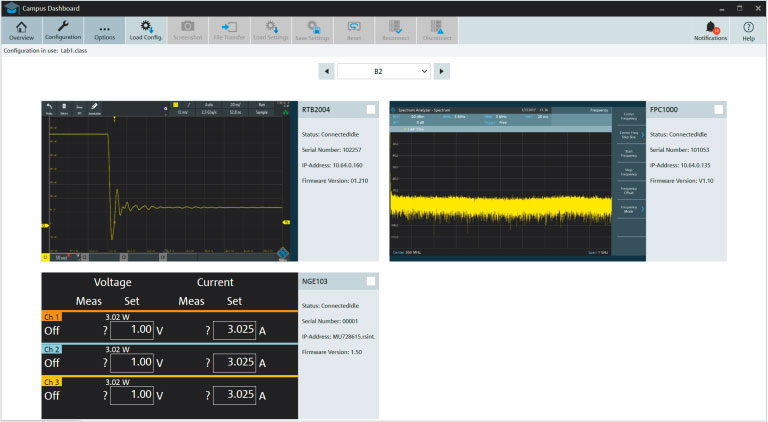Tick the FPC1000 instrument checkbox
The image size is (768, 422).
click(x=718, y=110)
